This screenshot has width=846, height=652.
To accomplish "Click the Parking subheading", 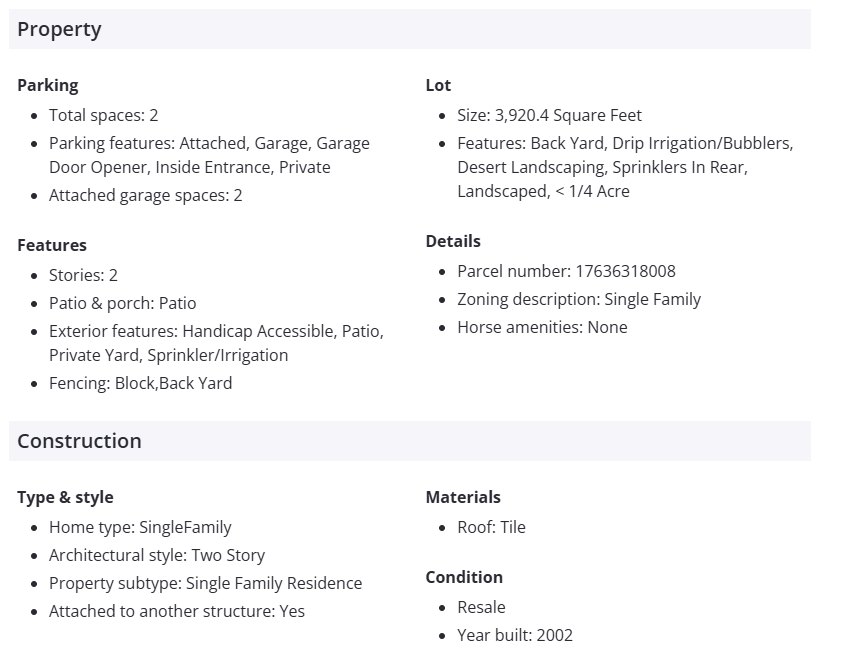I will tap(47, 85).
